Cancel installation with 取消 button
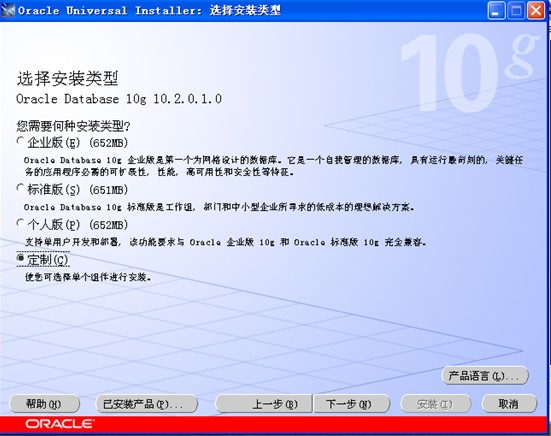The height and width of the screenshot is (436, 551). click(510, 404)
